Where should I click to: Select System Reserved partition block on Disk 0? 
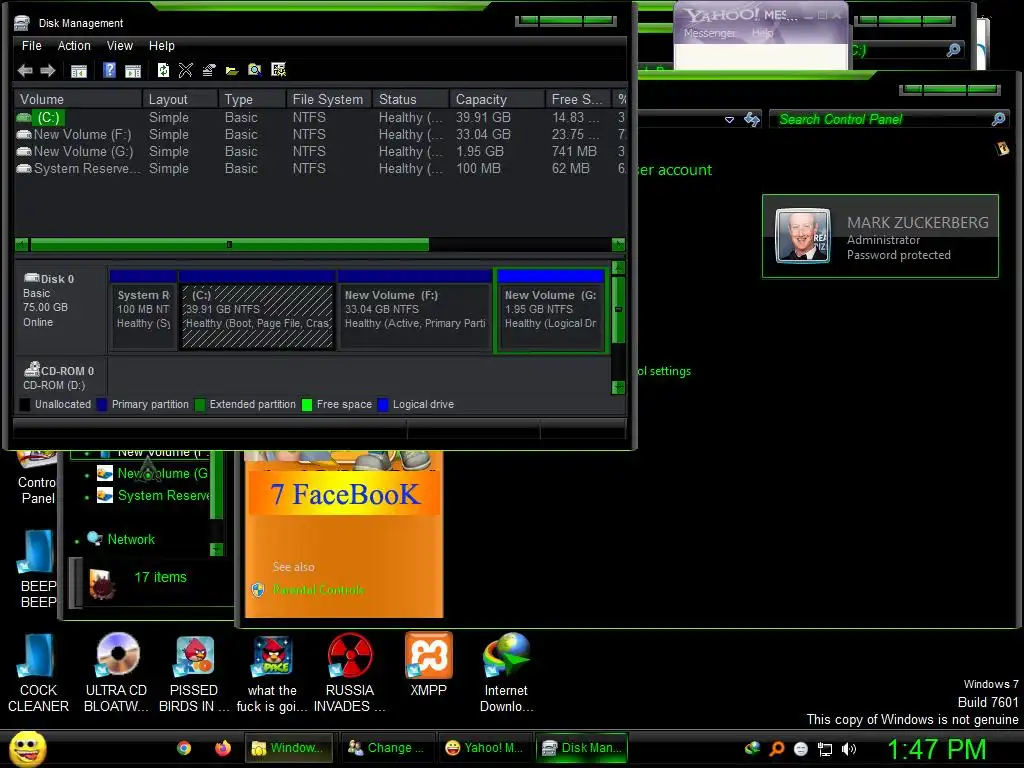pos(144,310)
